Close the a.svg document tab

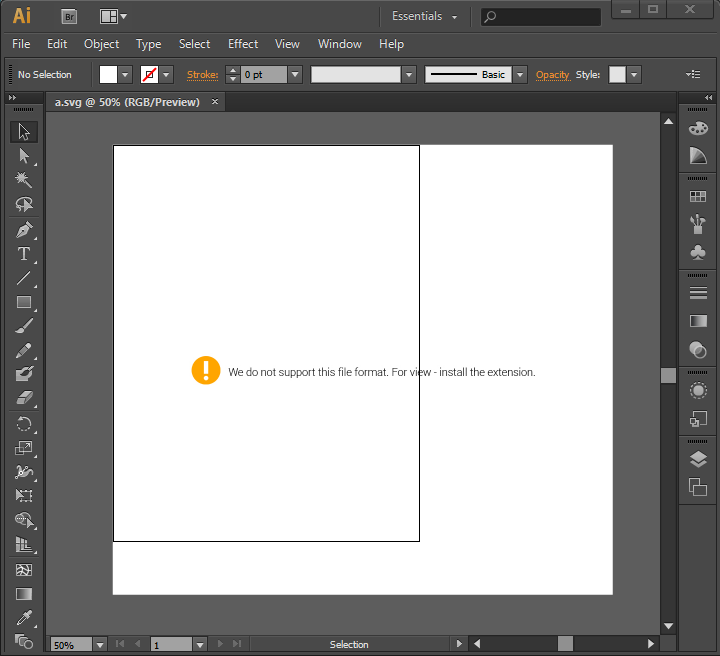tap(215, 101)
